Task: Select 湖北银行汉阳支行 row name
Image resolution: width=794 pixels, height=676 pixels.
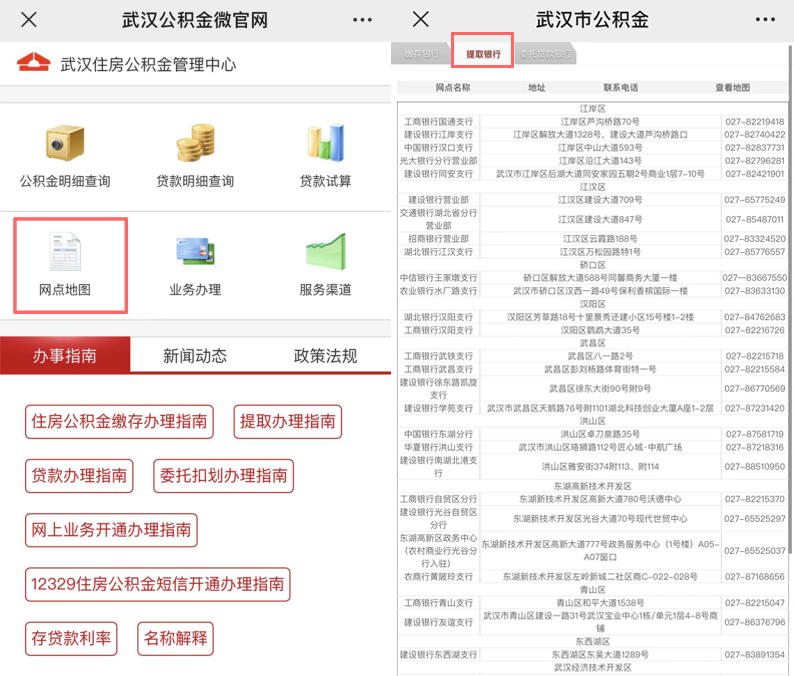Action: [x=439, y=317]
